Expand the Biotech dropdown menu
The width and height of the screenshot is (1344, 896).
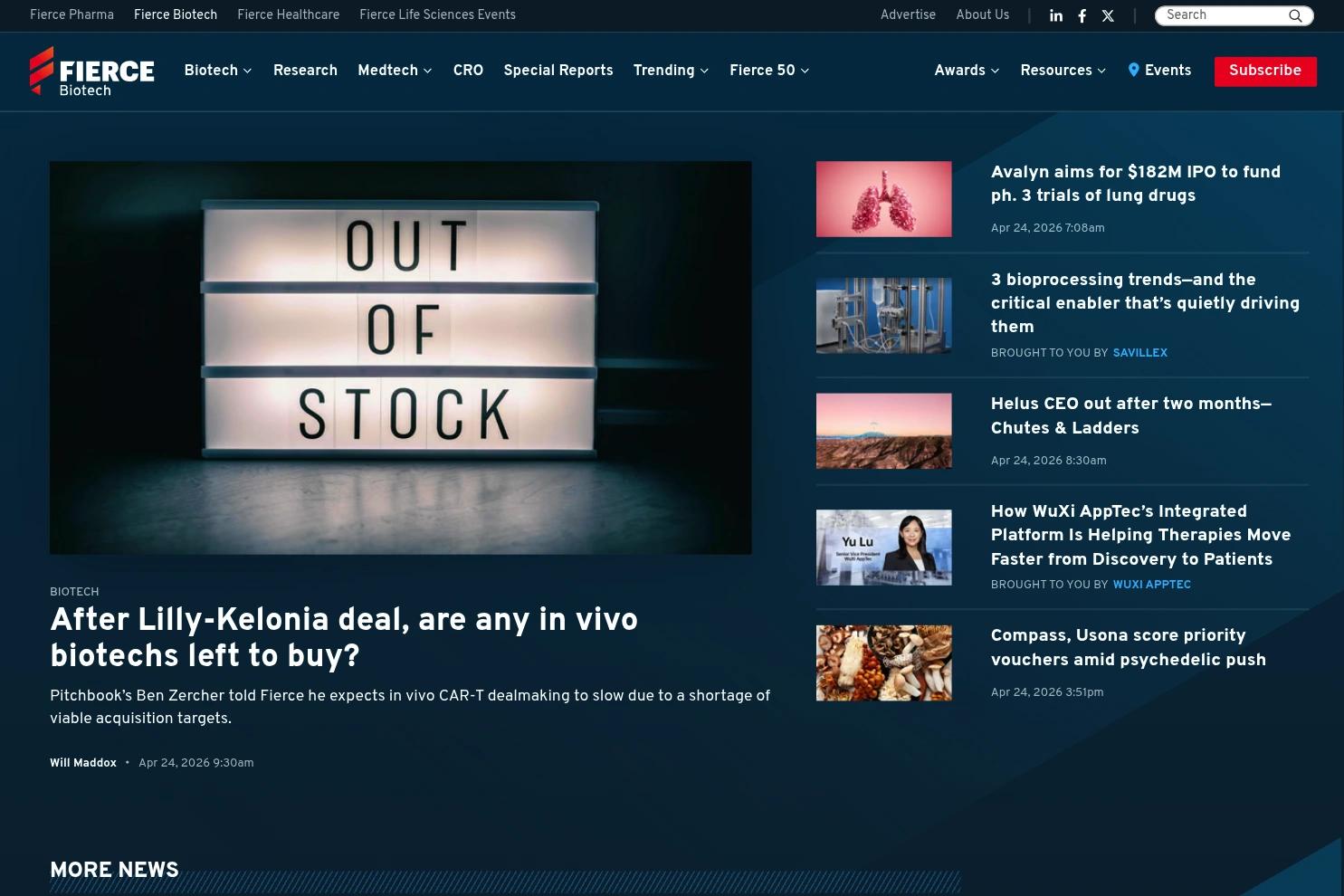point(218,71)
